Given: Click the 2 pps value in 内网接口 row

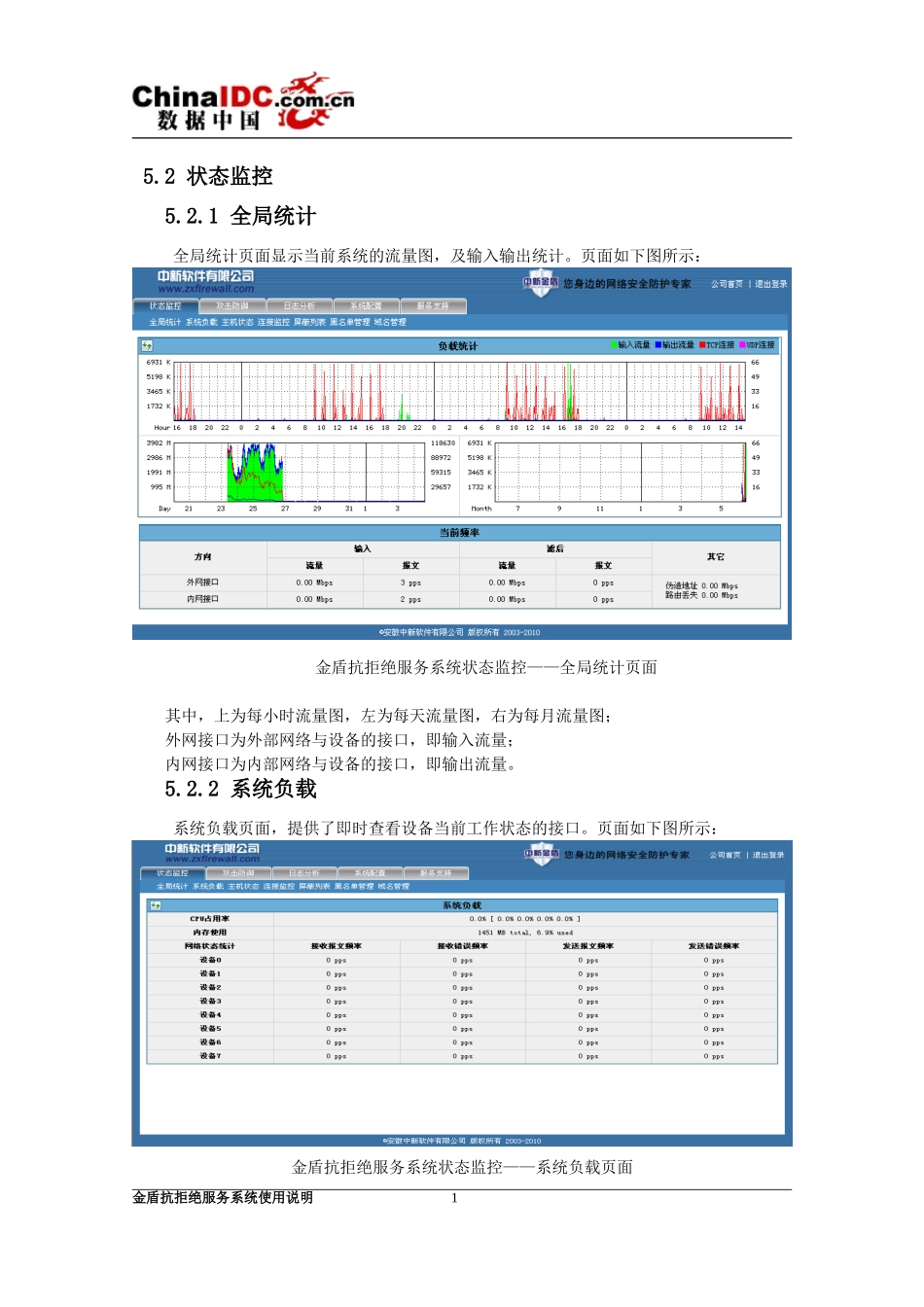Looking at the screenshot, I should [x=410, y=599].
